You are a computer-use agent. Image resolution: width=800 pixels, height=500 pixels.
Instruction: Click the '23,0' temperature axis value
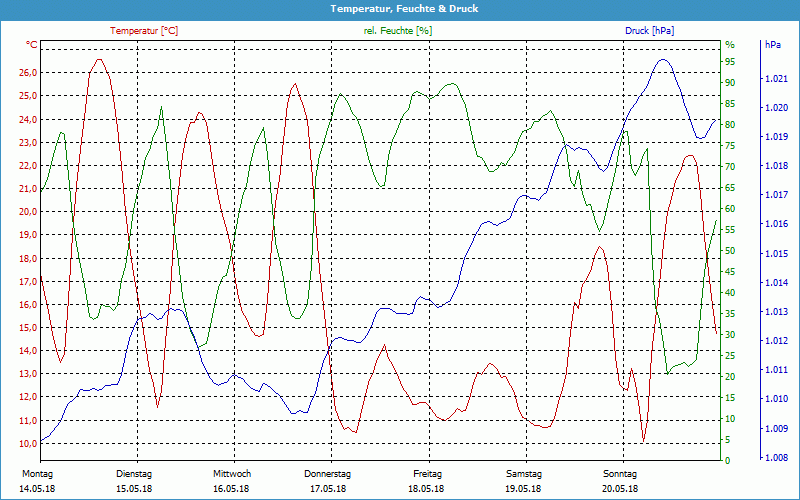[28, 142]
